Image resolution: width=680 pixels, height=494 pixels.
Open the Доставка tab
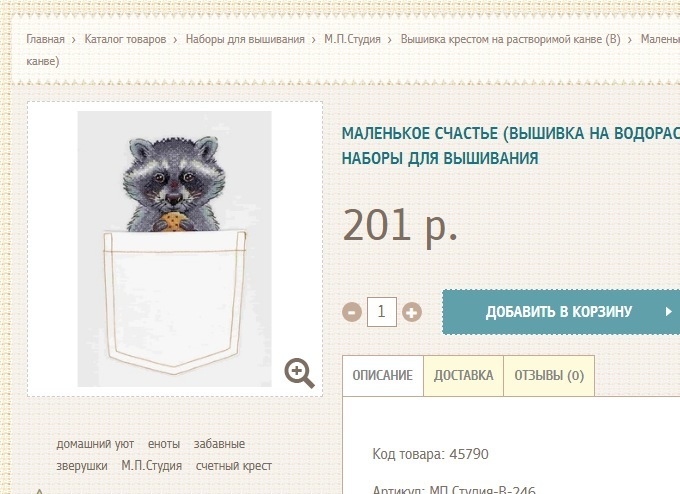(464, 376)
